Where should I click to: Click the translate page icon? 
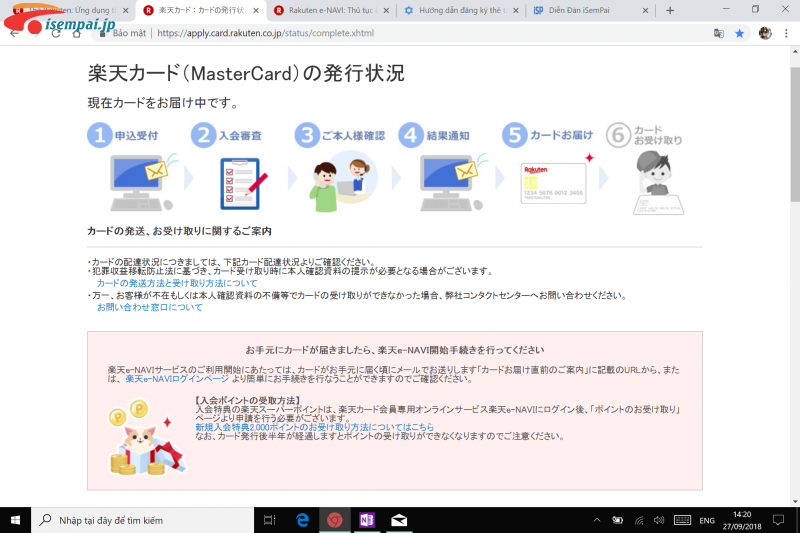pyautogui.click(x=719, y=33)
